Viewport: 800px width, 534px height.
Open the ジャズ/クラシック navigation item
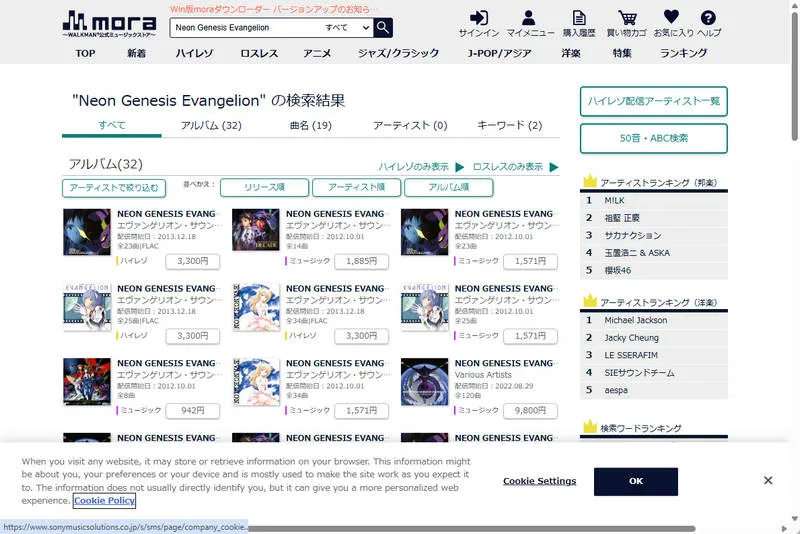(x=398, y=53)
